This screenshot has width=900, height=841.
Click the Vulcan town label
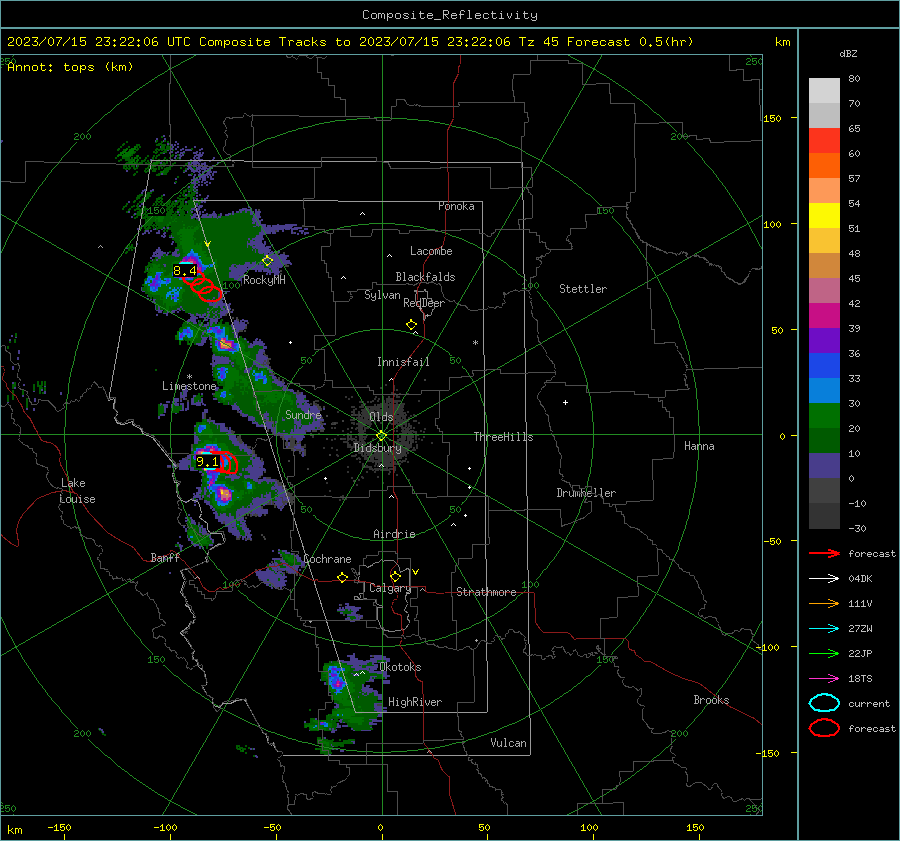pyautogui.click(x=508, y=743)
